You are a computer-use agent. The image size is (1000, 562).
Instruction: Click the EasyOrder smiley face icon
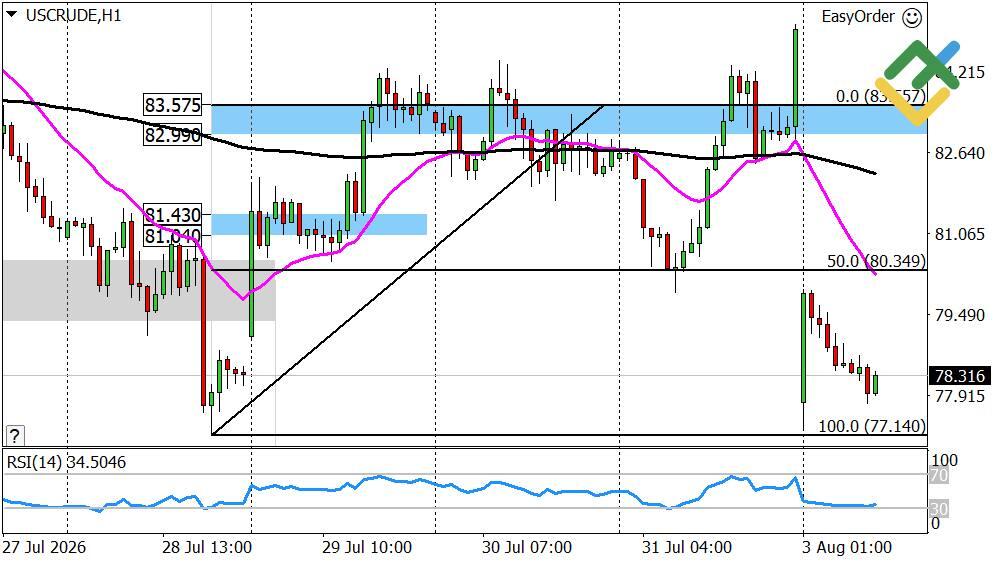coord(912,17)
